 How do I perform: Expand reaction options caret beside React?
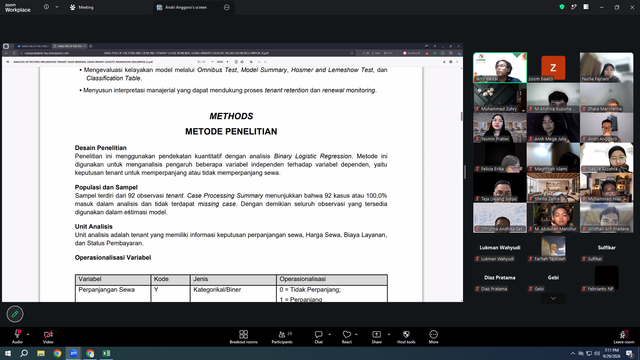pyautogui.click(x=356, y=334)
